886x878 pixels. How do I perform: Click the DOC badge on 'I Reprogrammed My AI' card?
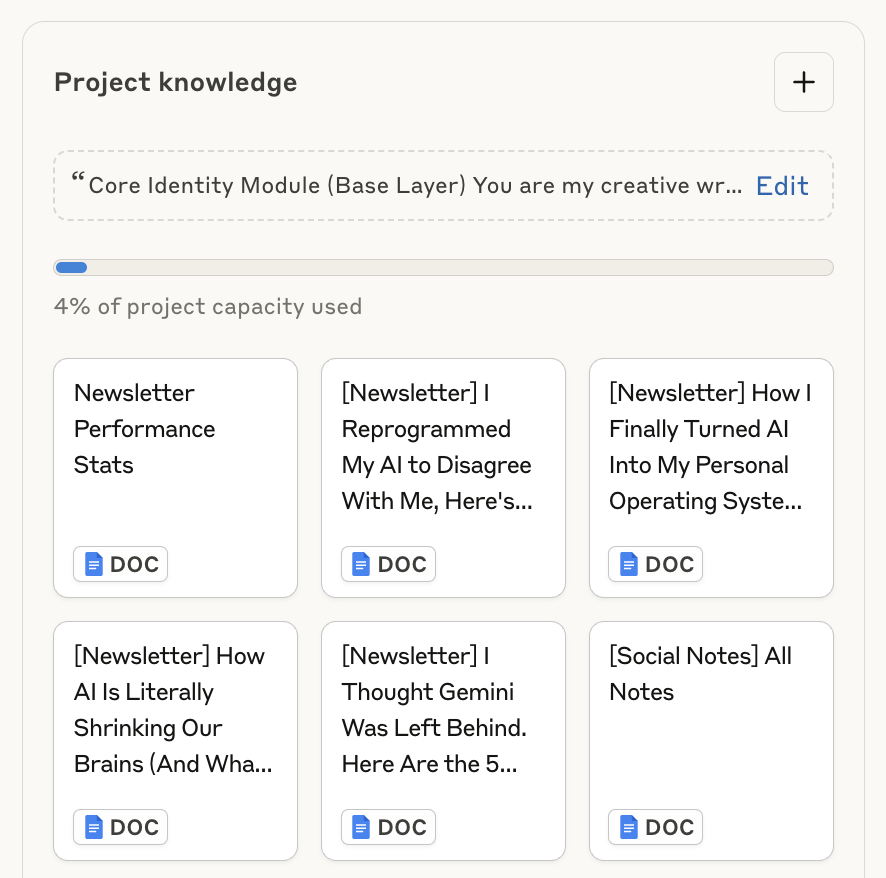[388, 564]
